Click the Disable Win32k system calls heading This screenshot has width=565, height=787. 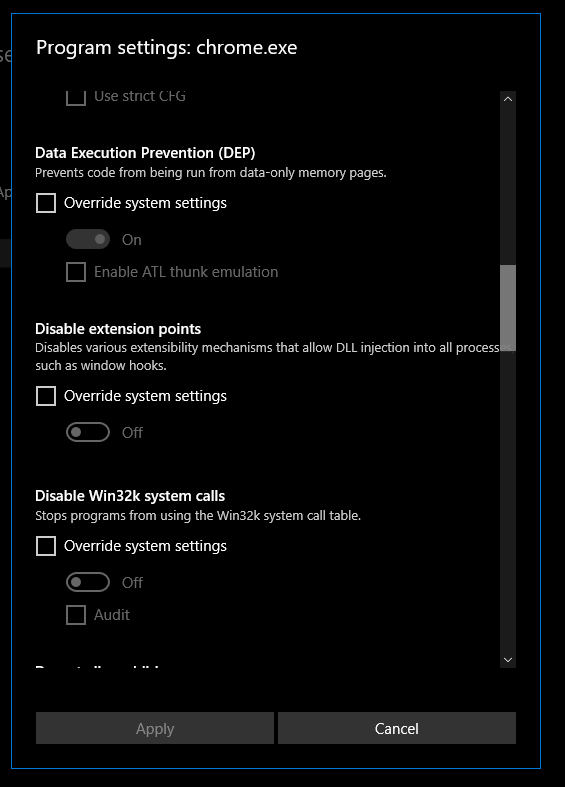tap(130, 496)
